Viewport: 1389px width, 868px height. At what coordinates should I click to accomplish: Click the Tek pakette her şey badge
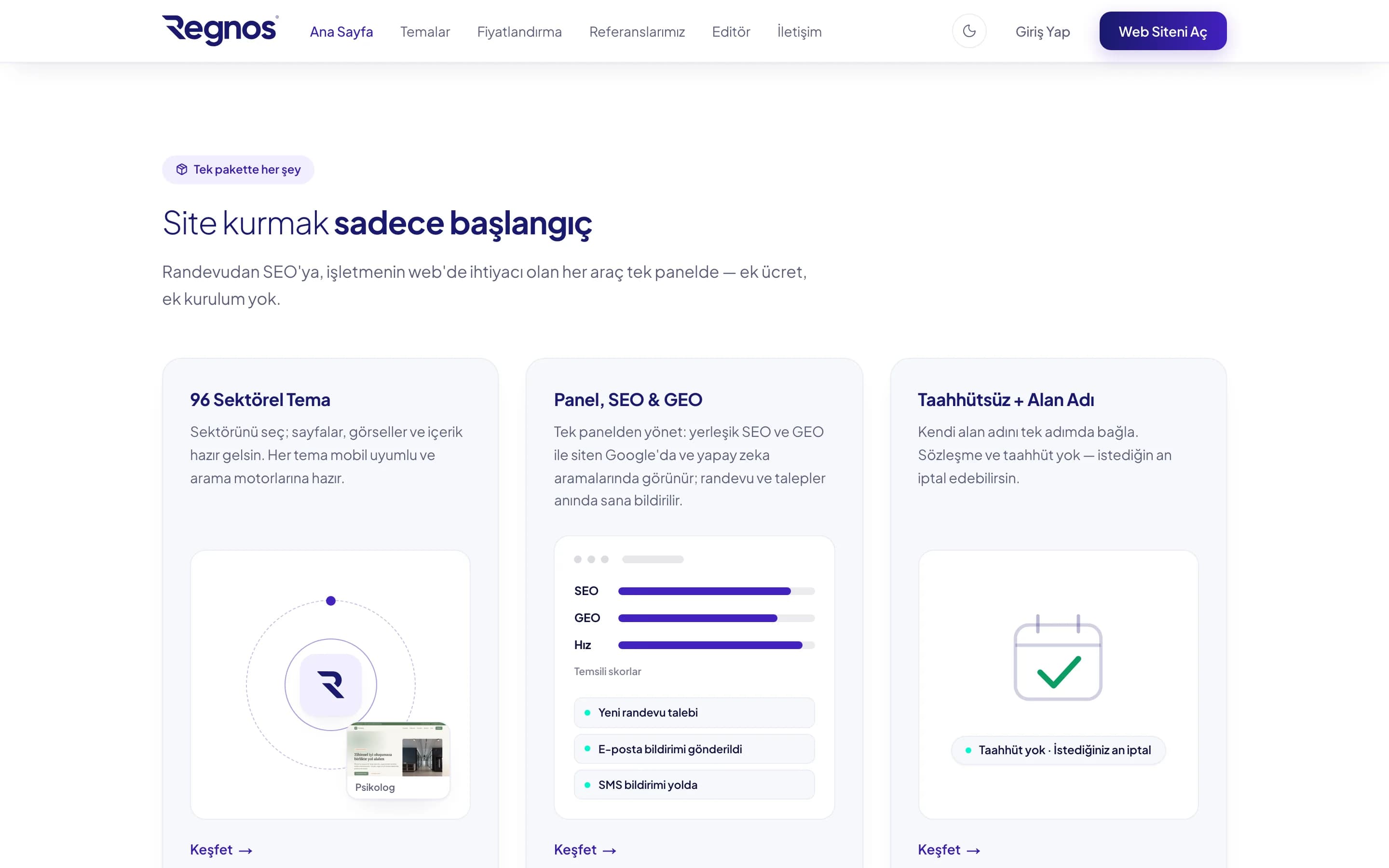click(x=238, y=169)
